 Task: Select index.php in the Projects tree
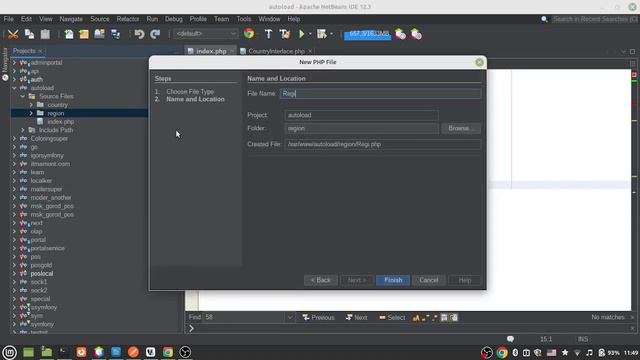click(60, 122)
